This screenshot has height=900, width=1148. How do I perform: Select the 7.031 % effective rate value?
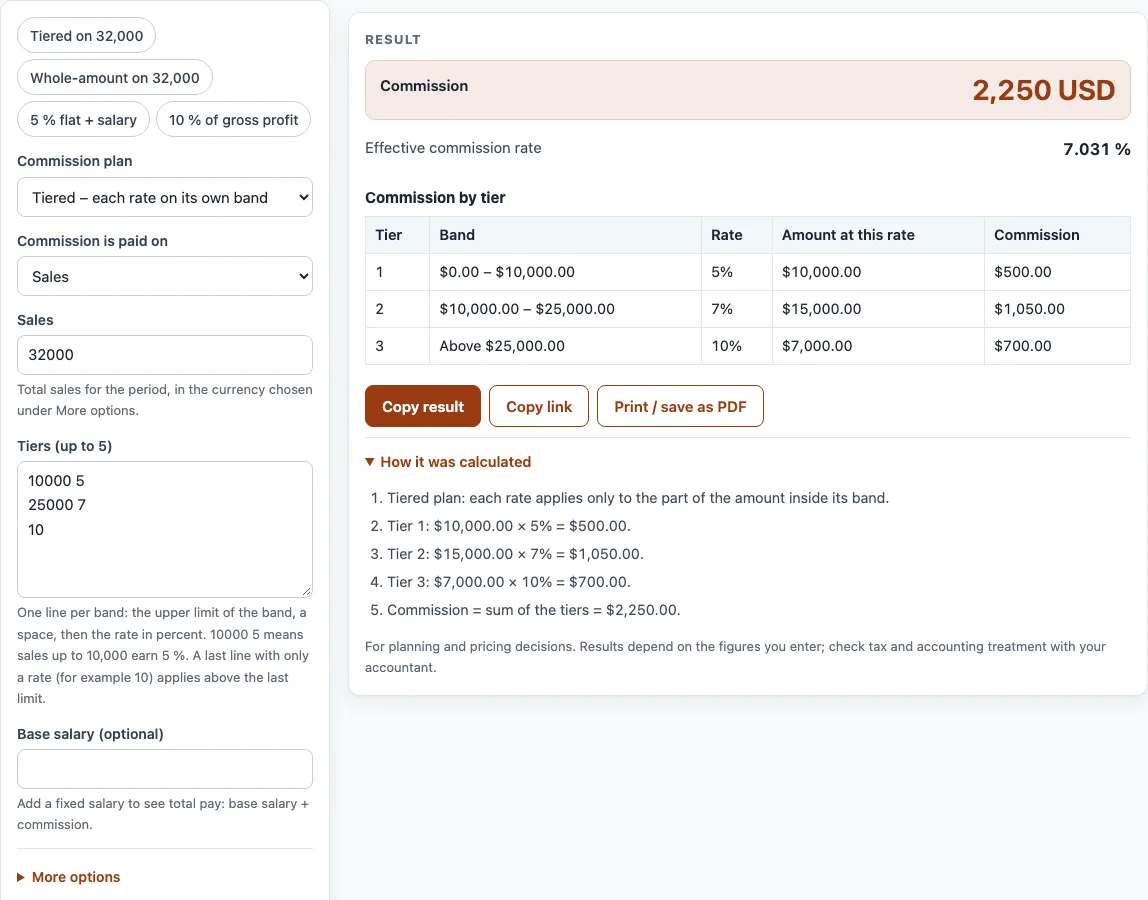[x=1097, y=149]
